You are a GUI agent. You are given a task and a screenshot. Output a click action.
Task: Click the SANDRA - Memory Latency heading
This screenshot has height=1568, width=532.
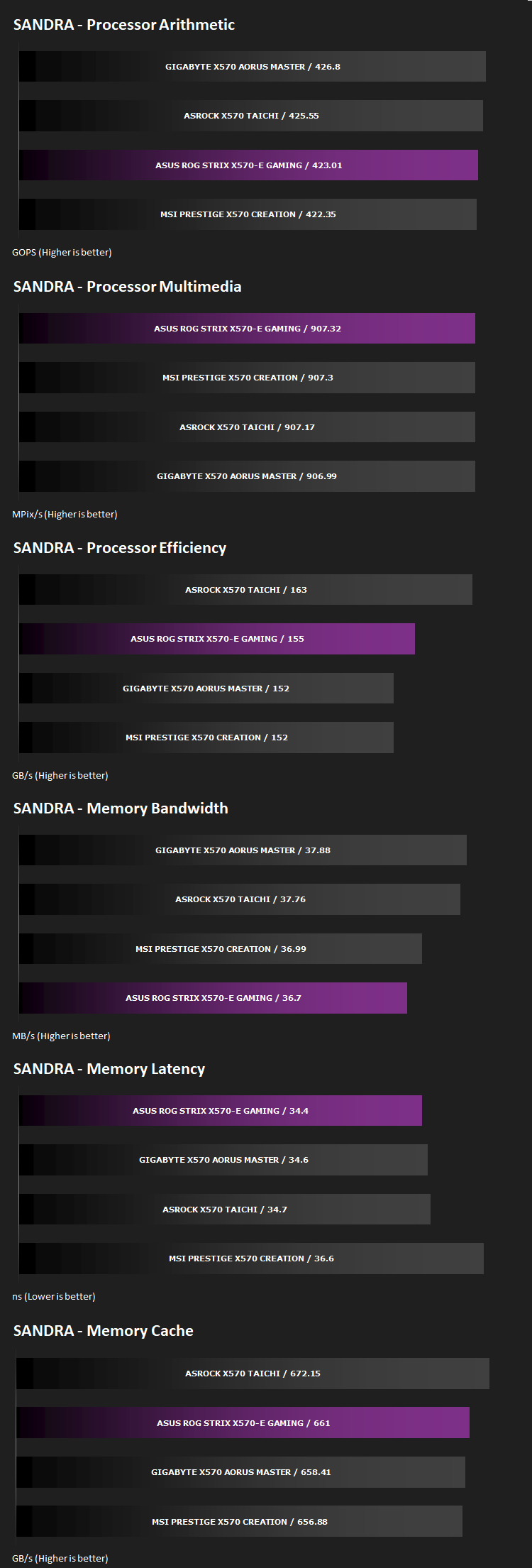[x=109, y=1069]
